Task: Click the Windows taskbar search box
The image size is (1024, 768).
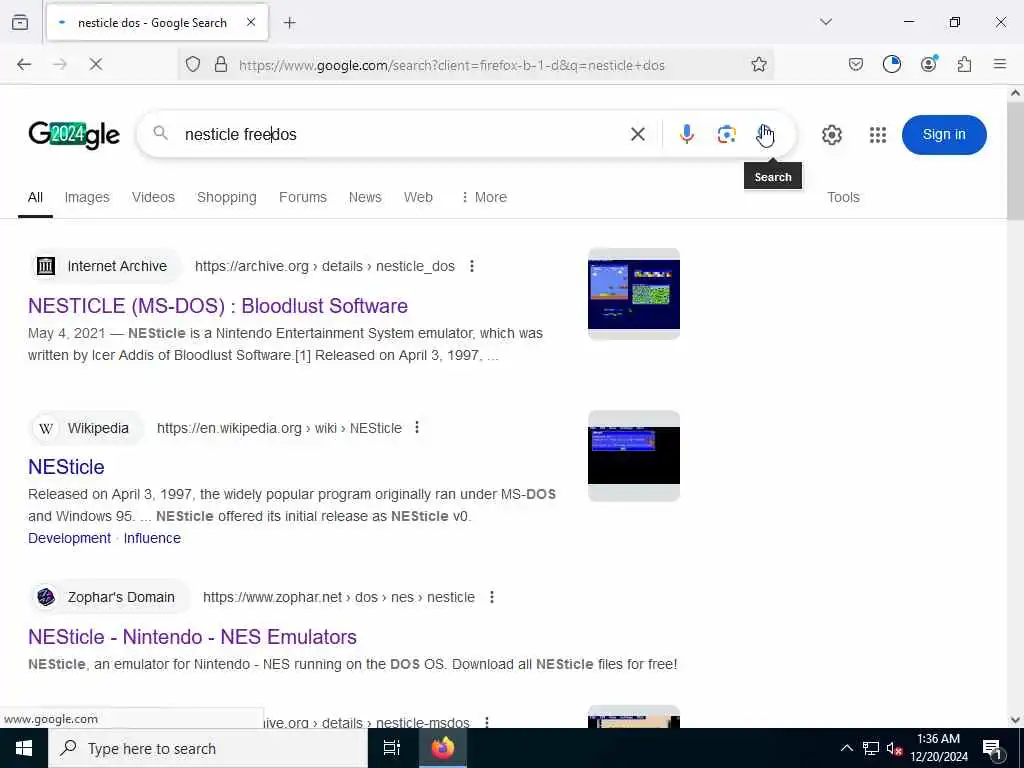Action: 208,748
